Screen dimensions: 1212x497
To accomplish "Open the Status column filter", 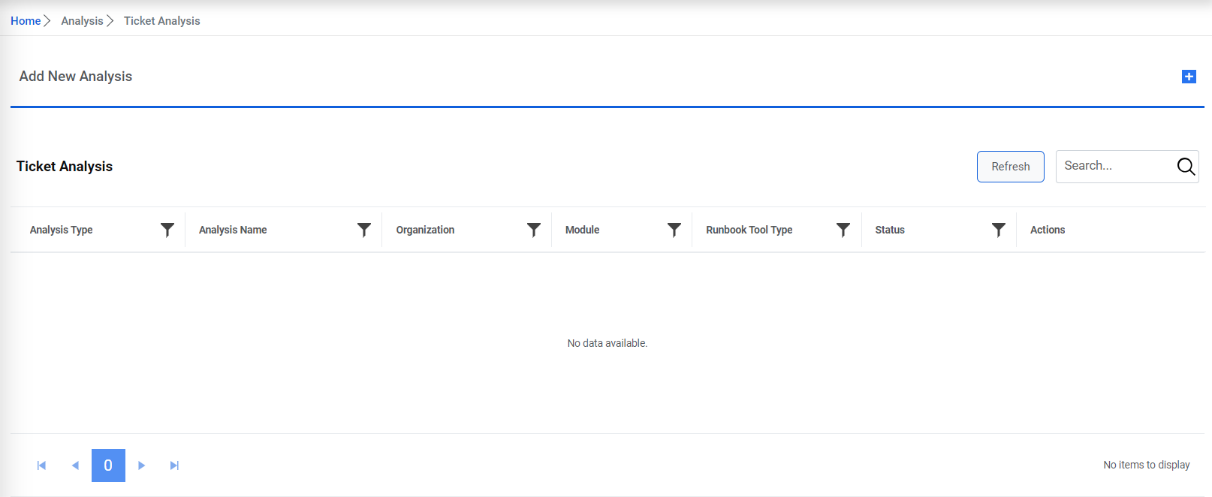I will coord(998,230).
